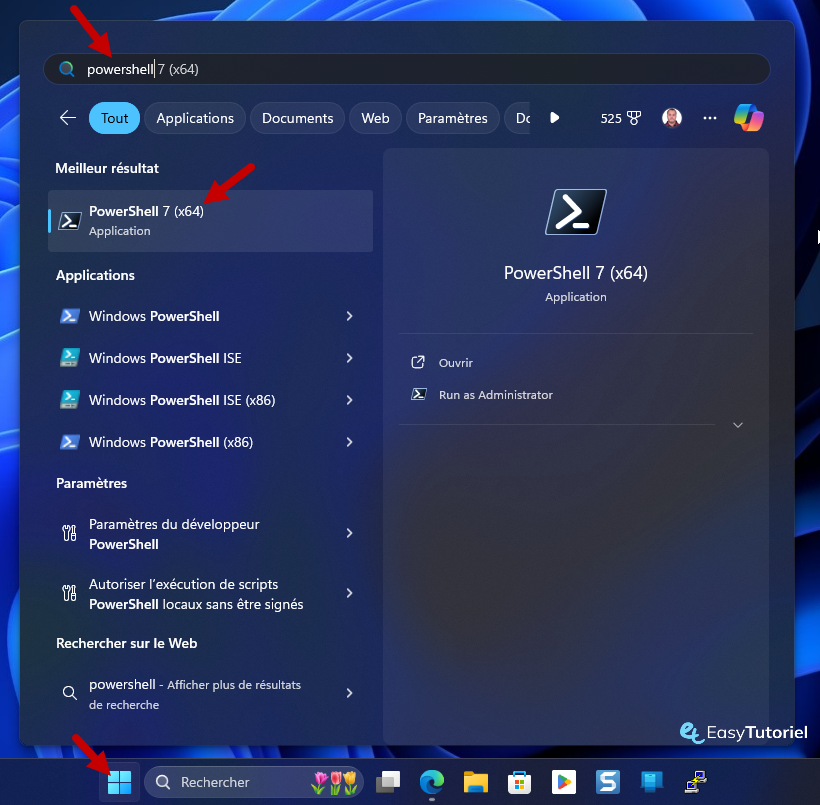820x805 pixels.
Task: Switch to the Documents filter tab
Action: (298, 118)
